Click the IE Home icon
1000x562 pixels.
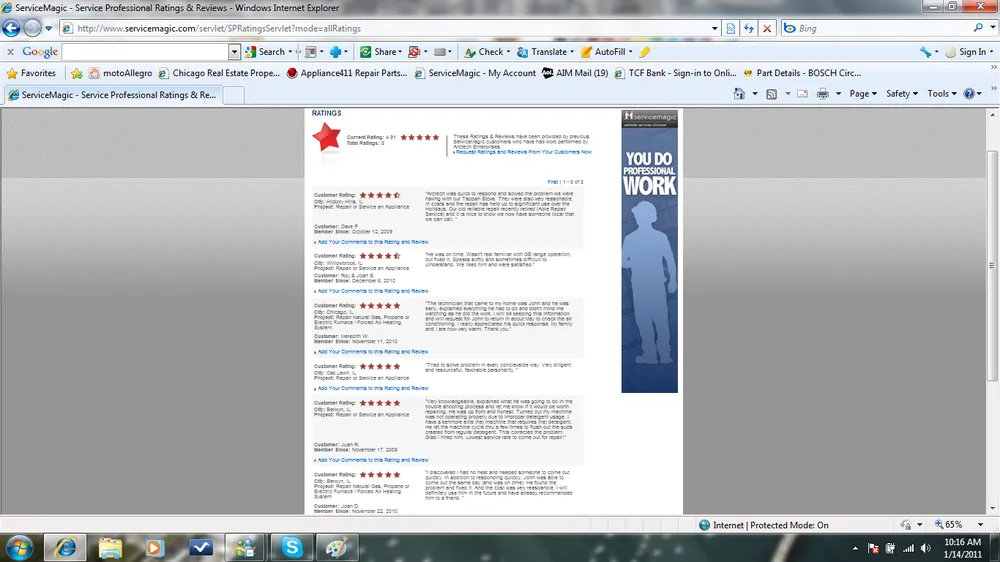coord(741,94)
